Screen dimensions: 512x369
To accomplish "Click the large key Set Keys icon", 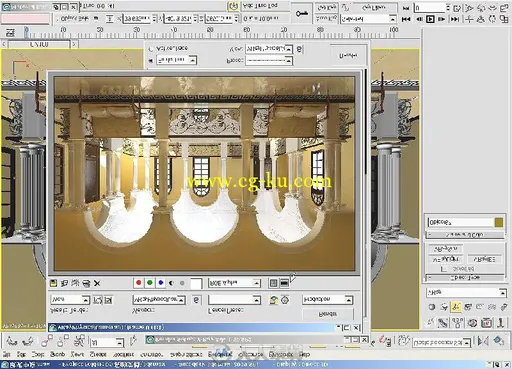I will pos(302,13).
